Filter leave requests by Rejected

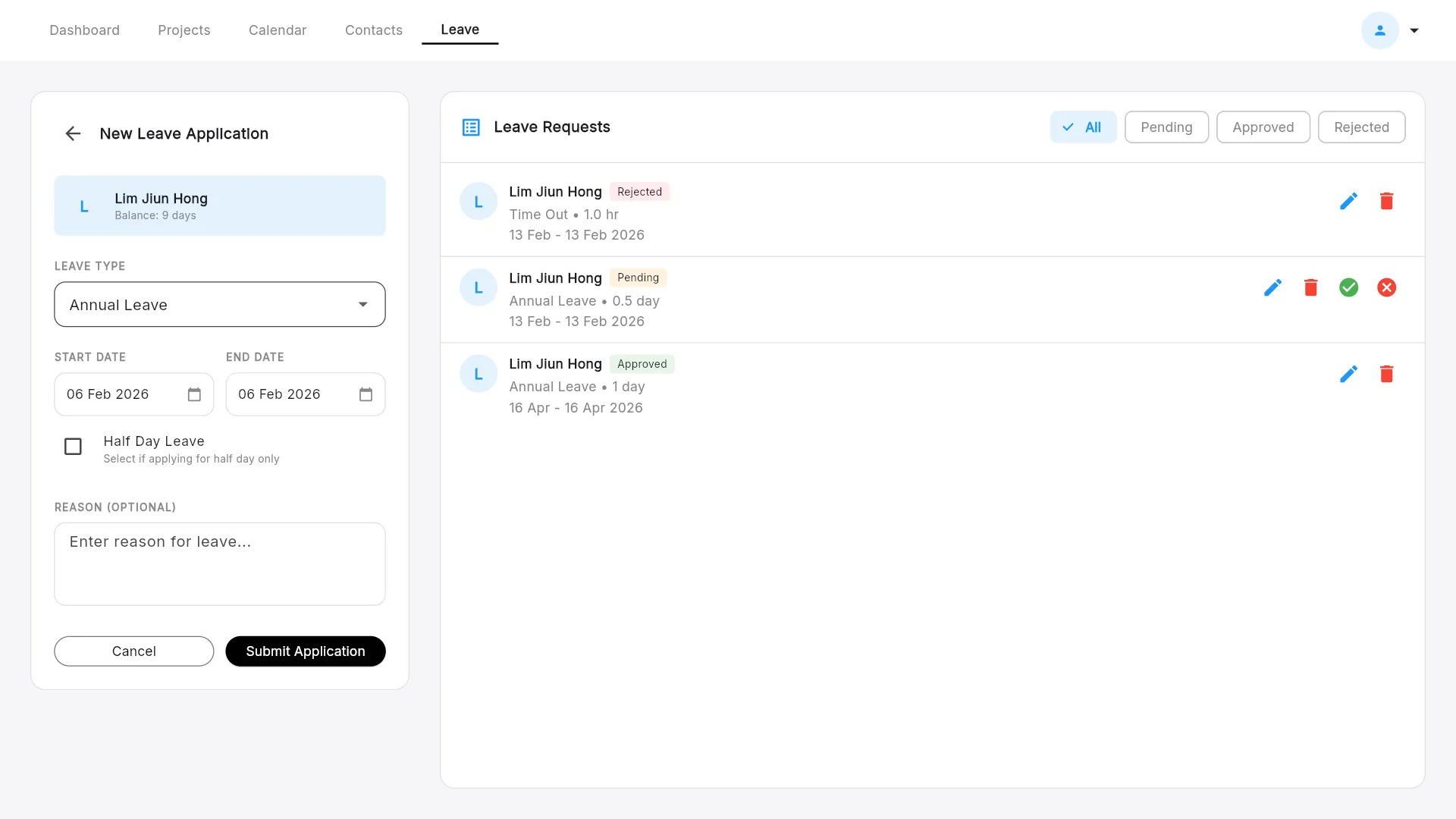[x=1360, y=127]
